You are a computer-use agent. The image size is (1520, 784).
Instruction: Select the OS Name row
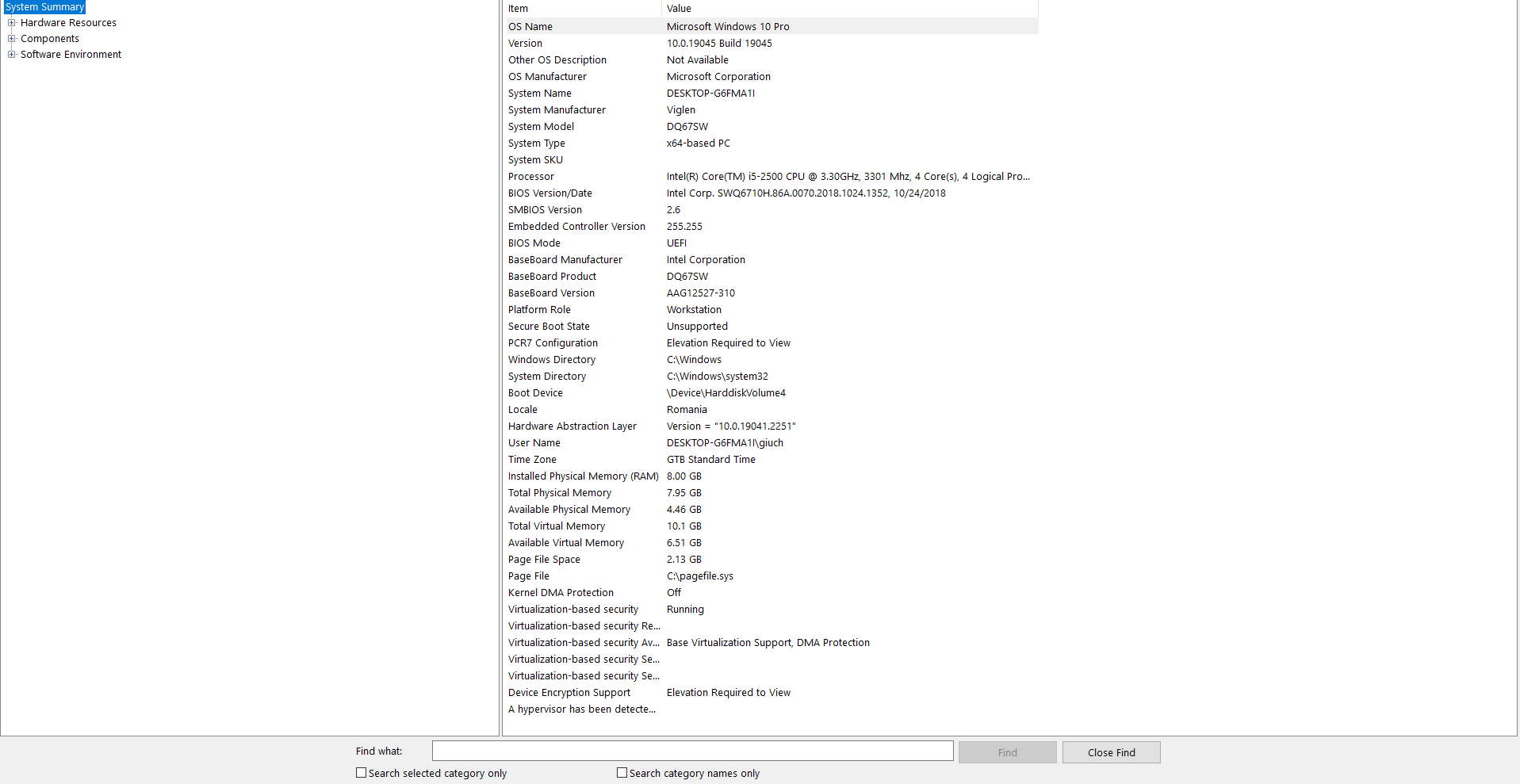[x=771, y=27]
